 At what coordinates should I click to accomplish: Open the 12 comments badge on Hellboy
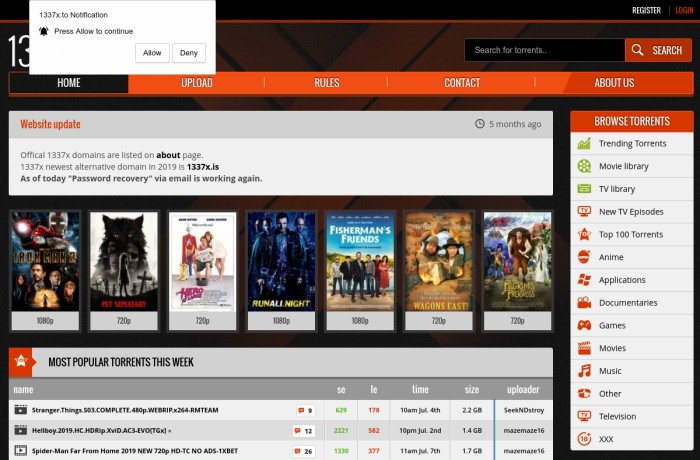pos(304,431)
